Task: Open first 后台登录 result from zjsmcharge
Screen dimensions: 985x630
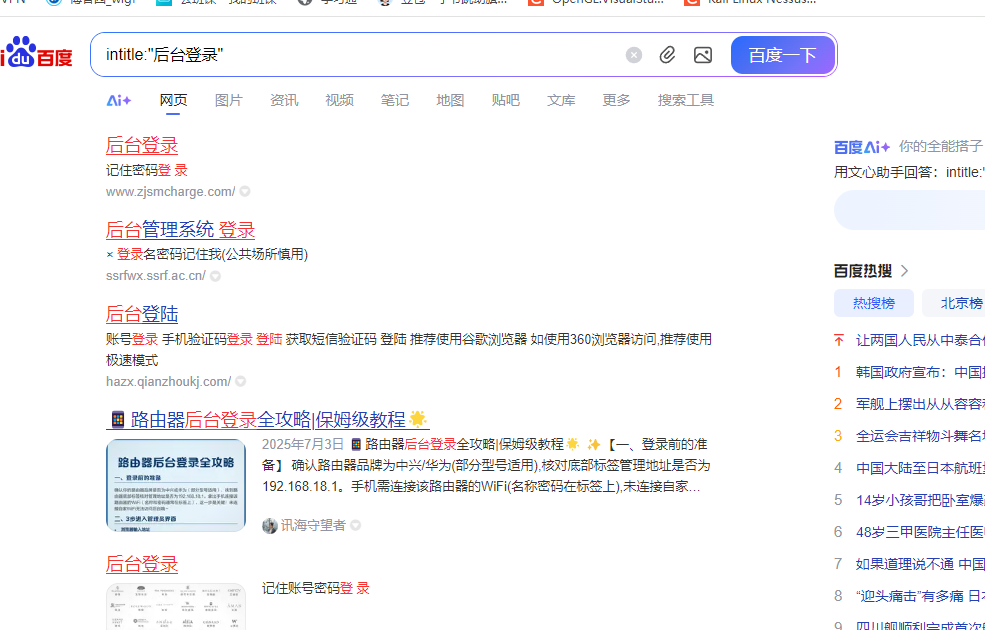Action: (142, 146)
